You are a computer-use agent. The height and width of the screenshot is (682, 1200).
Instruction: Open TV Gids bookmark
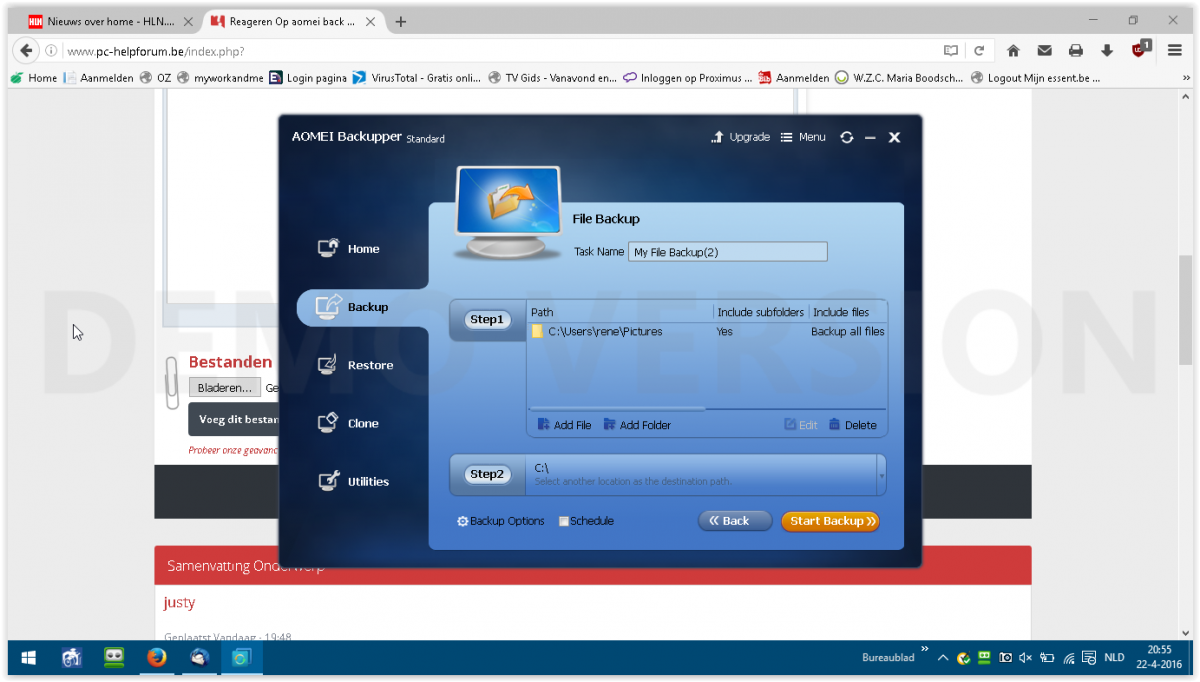point(552,78)
